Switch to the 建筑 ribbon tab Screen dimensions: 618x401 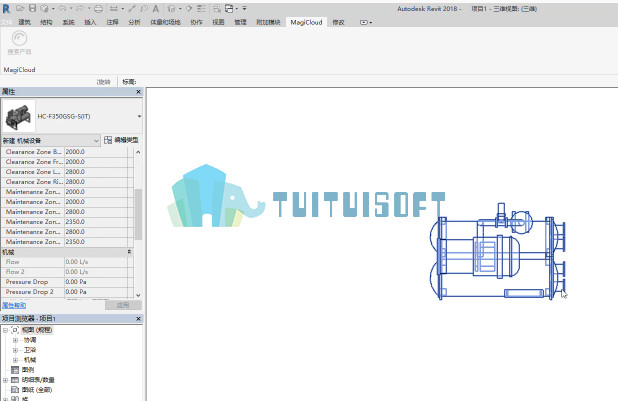tap(24, 20)
